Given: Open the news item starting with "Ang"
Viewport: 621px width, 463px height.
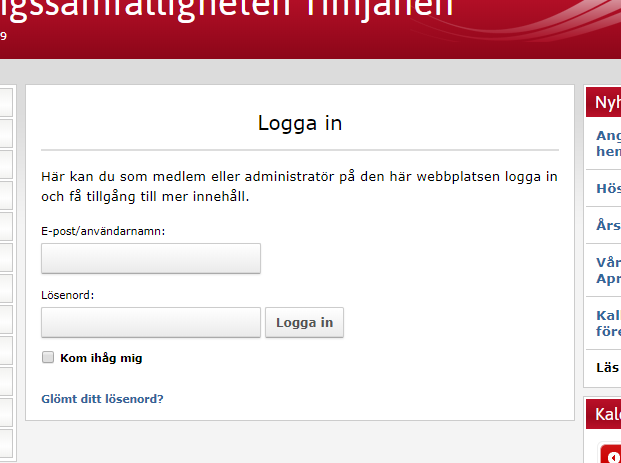Looking at the screenshot, I should (608, 143).
